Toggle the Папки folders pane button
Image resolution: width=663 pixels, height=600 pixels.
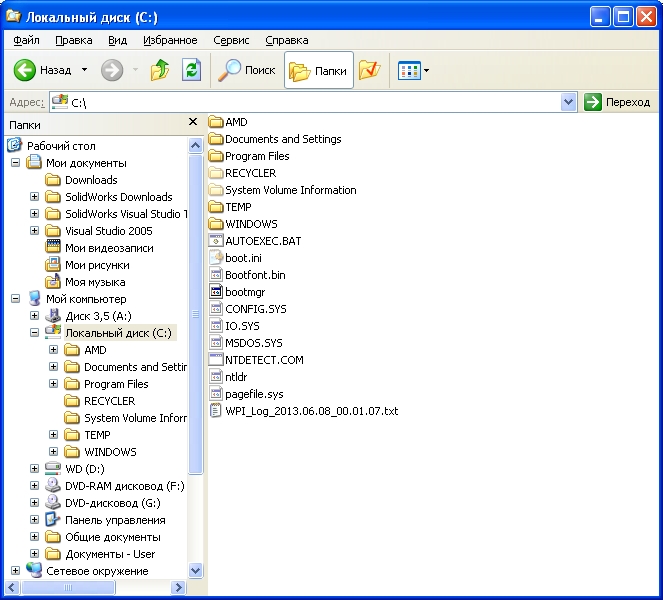click(x=319, y=70)
